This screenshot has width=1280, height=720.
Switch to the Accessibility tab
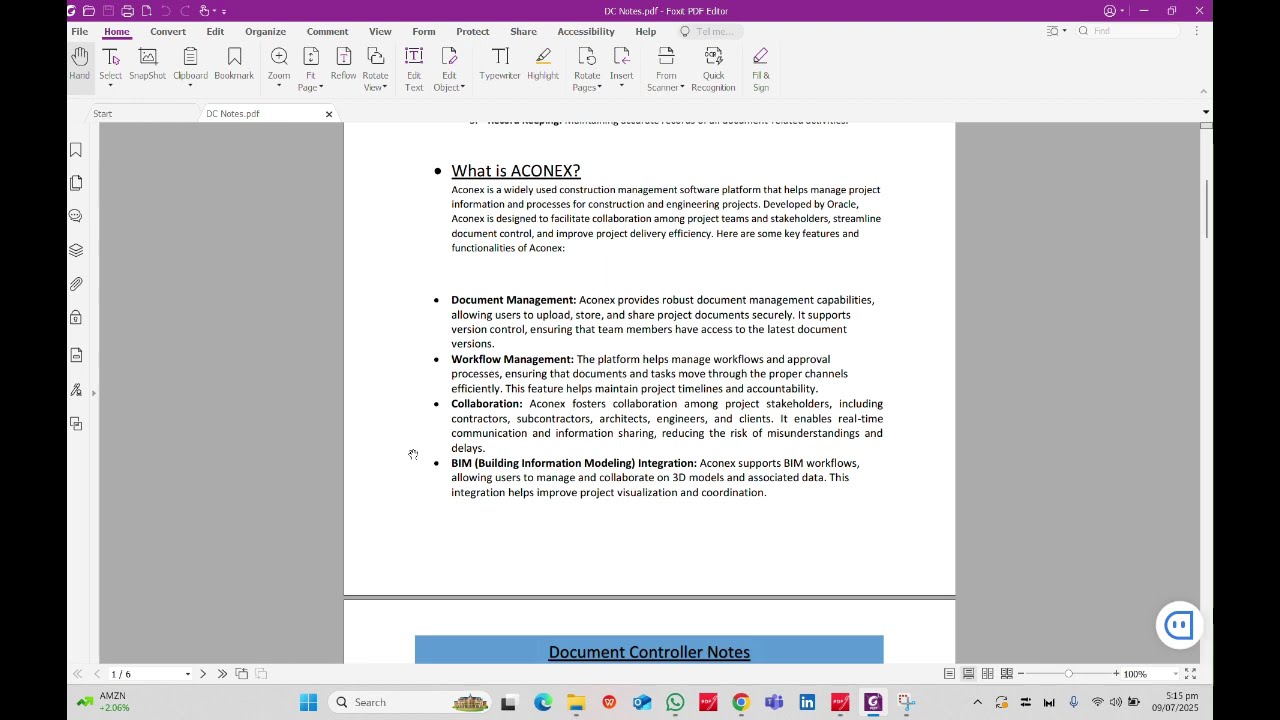[586, 31]
